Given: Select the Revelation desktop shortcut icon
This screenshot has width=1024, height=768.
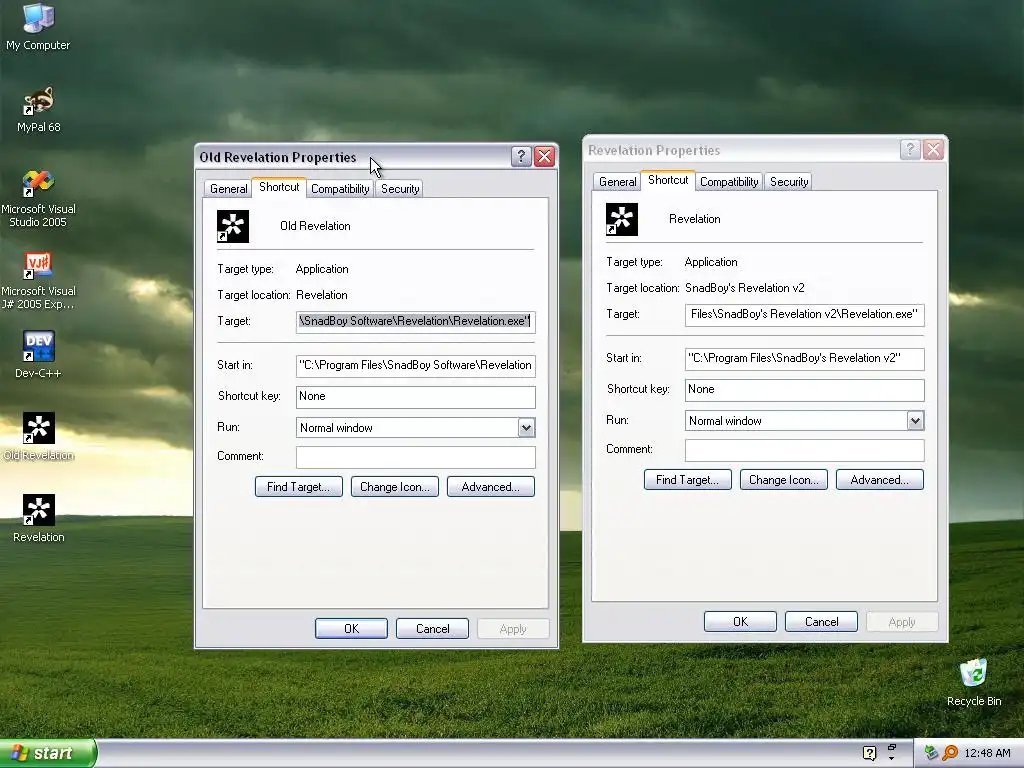Looking at the screenshot, I should tap(39, 519).
